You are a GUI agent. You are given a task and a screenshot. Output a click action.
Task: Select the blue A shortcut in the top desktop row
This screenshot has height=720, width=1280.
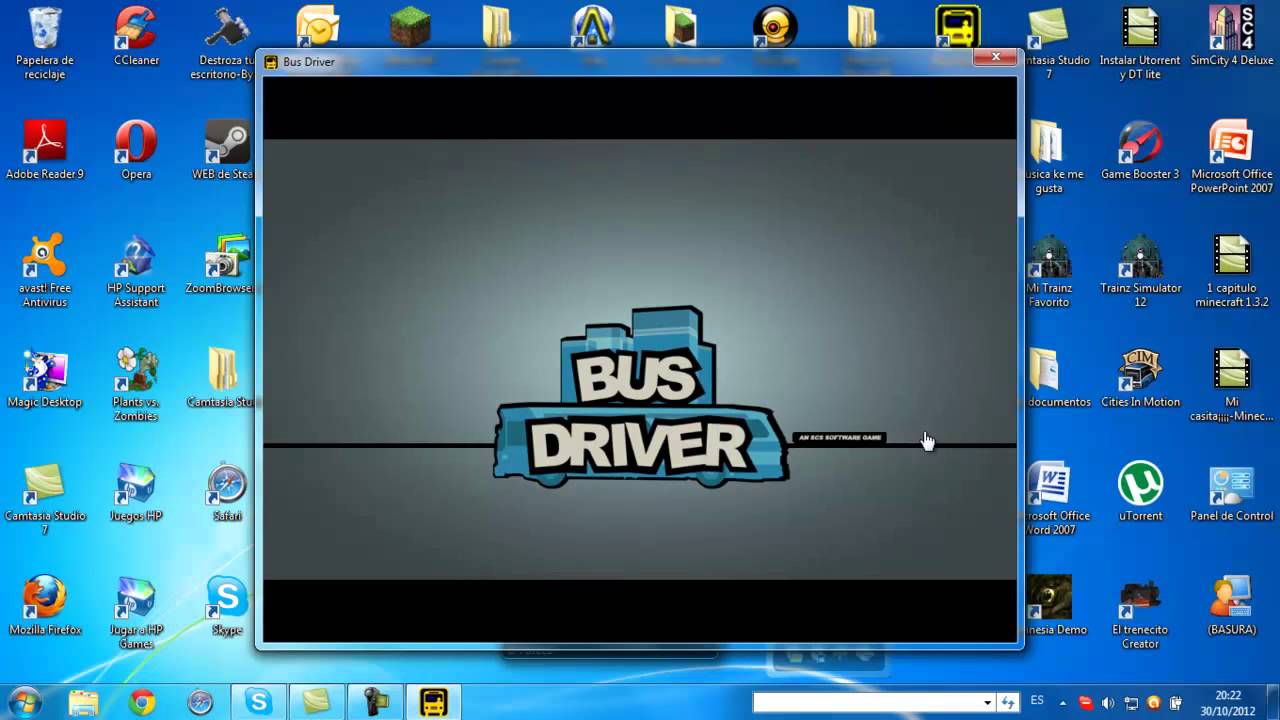(592, 26)
